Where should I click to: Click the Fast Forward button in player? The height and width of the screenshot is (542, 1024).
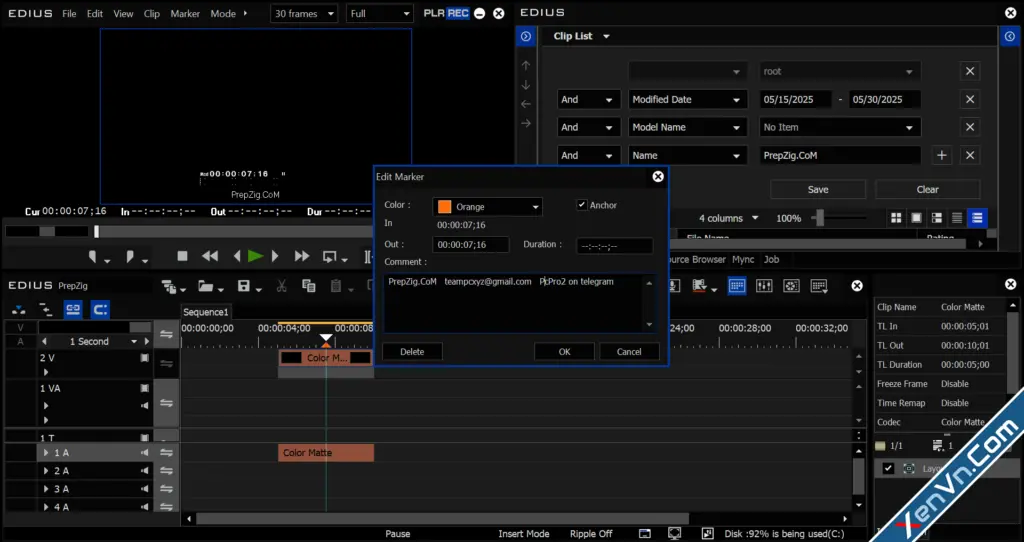[x=301, y=257]
